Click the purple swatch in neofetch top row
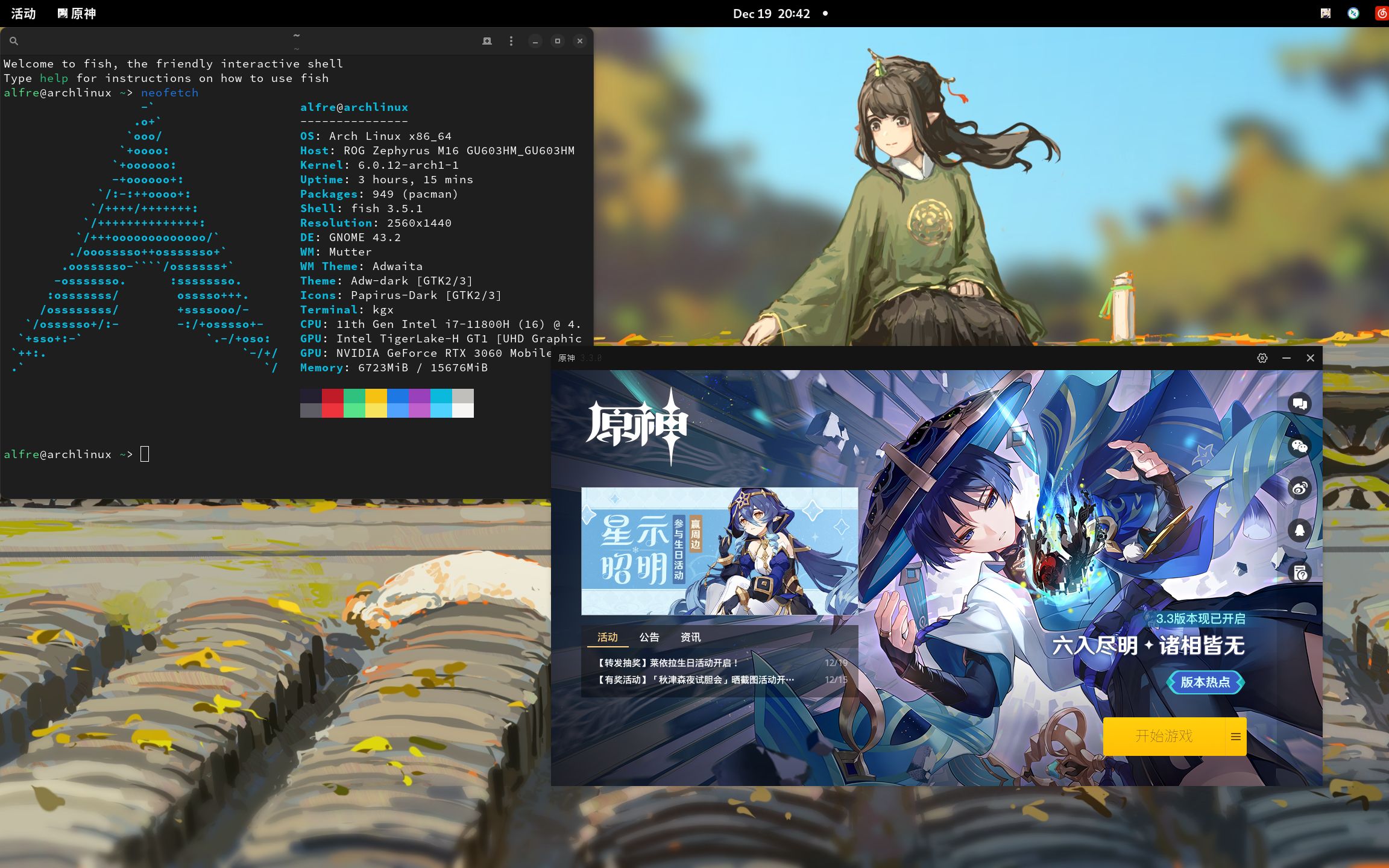1389x868 pixels. [420, 396]
